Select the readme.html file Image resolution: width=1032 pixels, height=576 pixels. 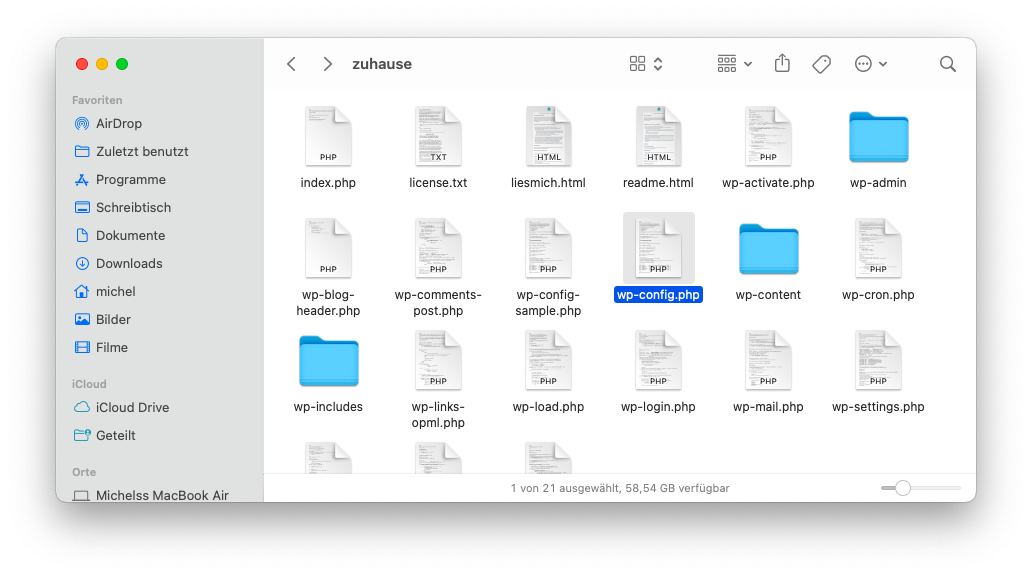click(x=658, y=137)
